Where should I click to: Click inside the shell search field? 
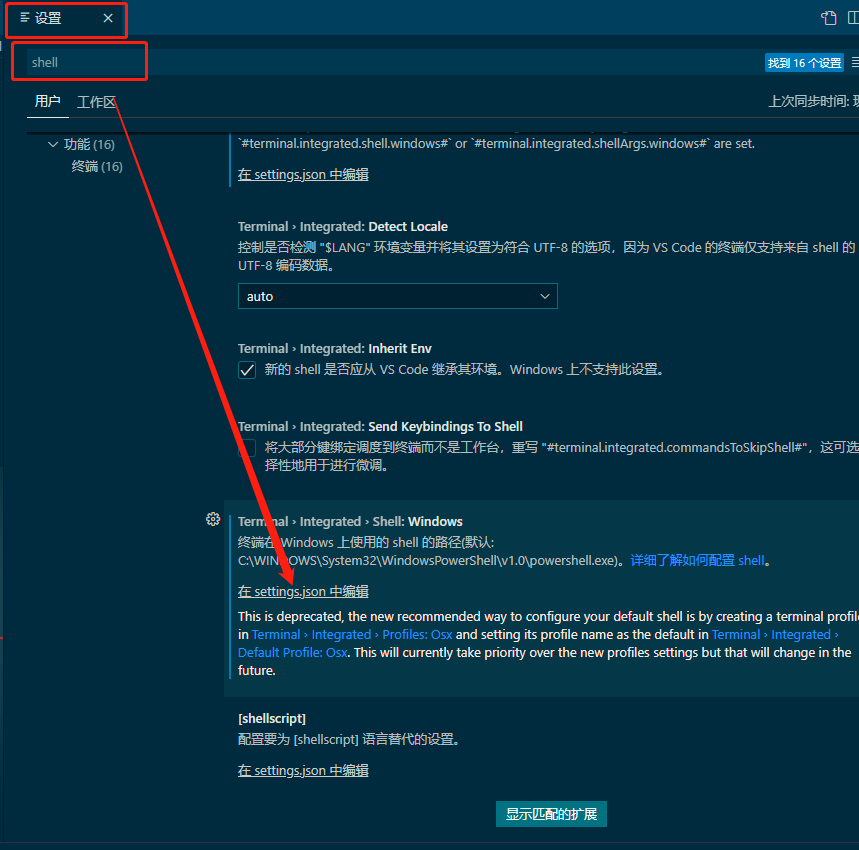(79, 62)
